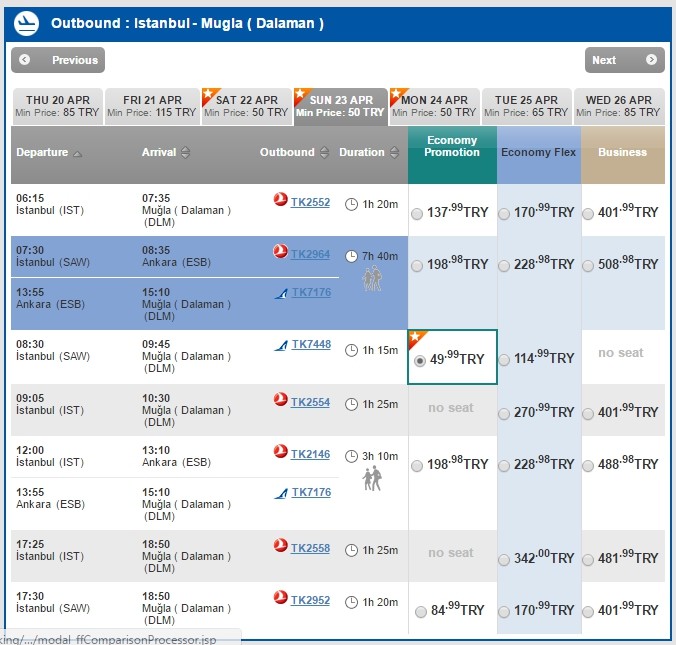Viewport: 676px width, 645px height.
Task: Select the 508.98 TRY Business fare
Action: (x=588, y=266)
